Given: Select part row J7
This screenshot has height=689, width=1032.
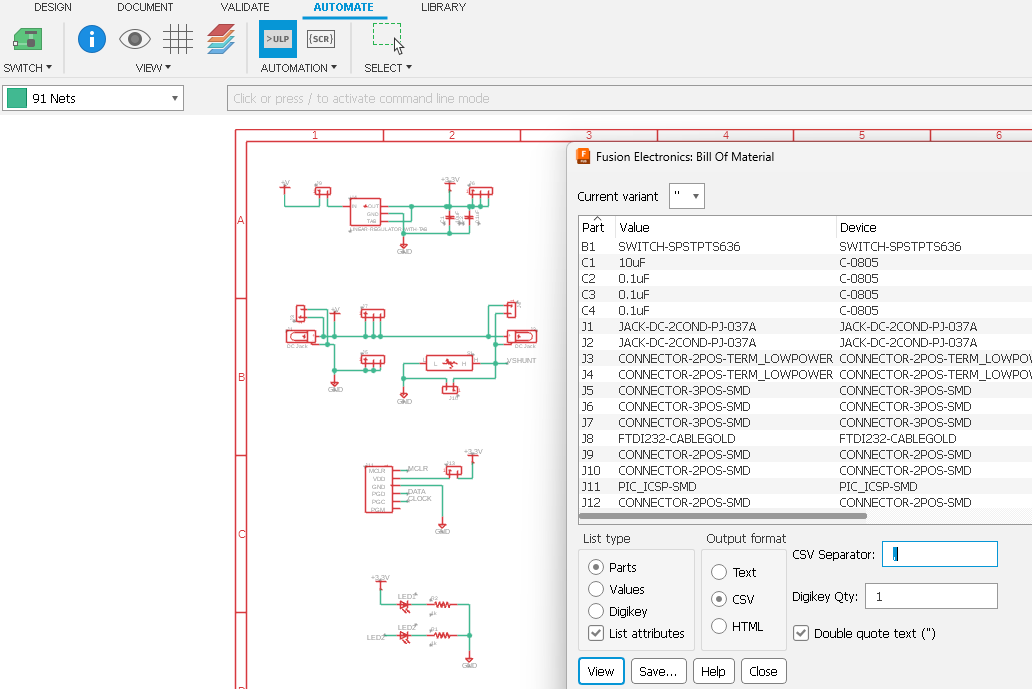Looking at the screenshot, I should click(x=806, y=422).
